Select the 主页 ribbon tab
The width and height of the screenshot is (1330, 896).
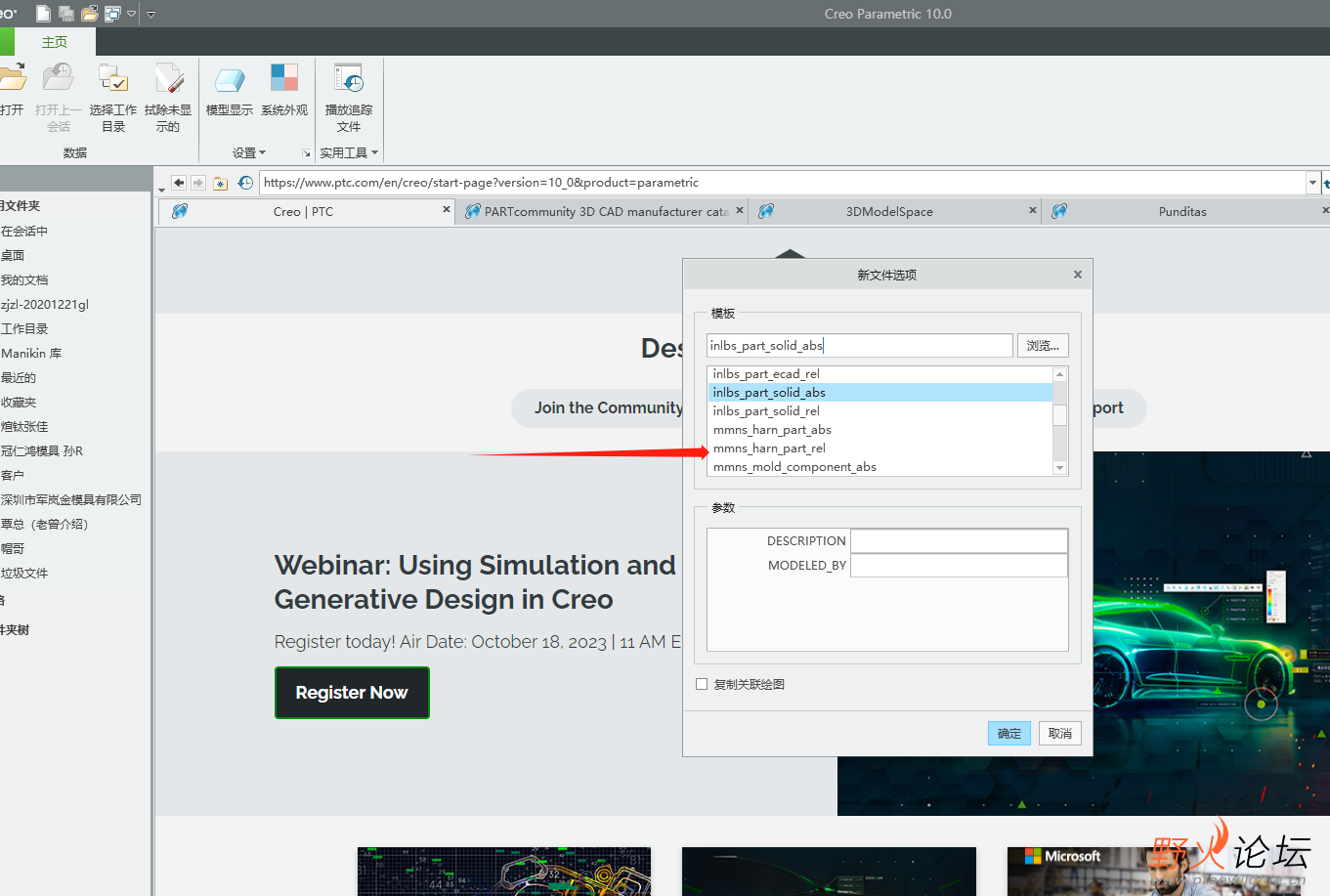[x=55, y=42]
